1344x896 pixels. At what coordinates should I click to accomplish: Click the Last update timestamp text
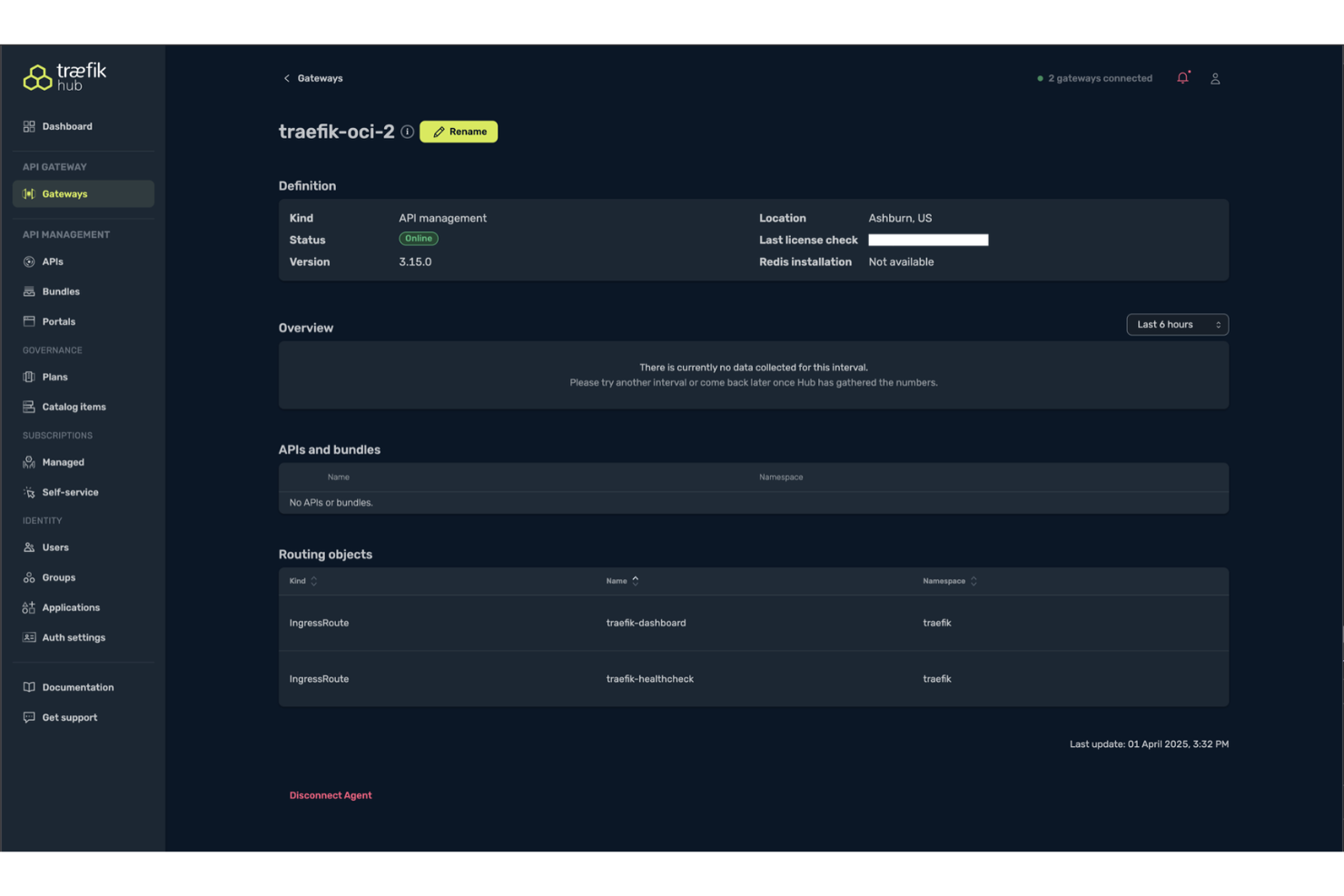point(1149,744)
